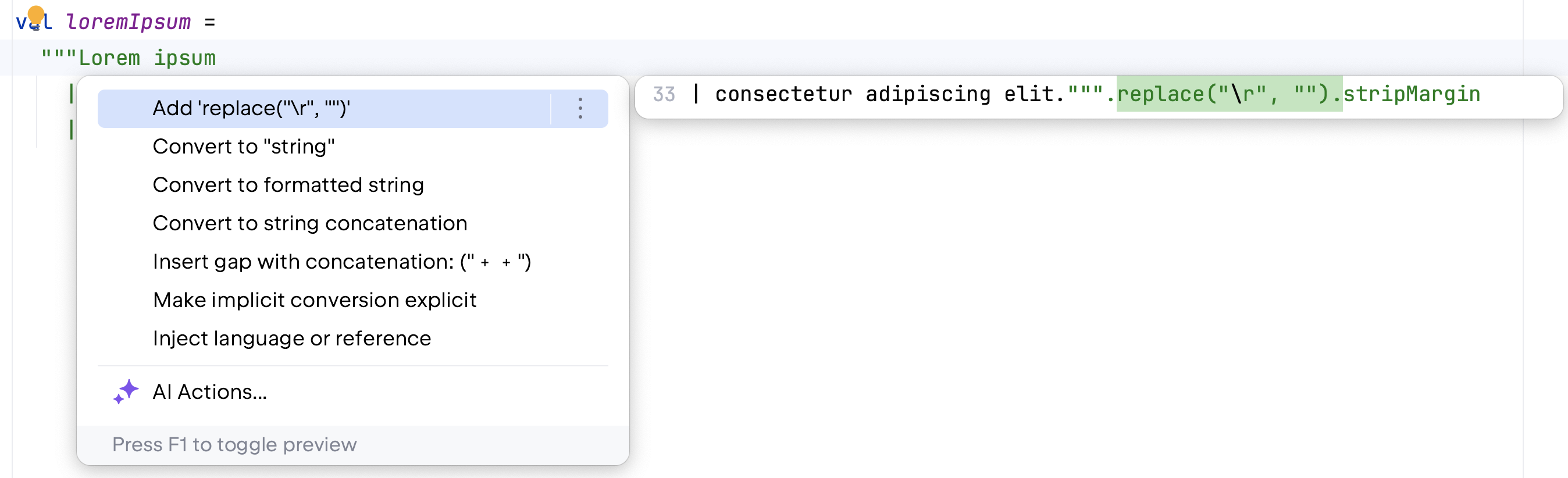Click the highlighted replace call in the preview

(1228, 94)
